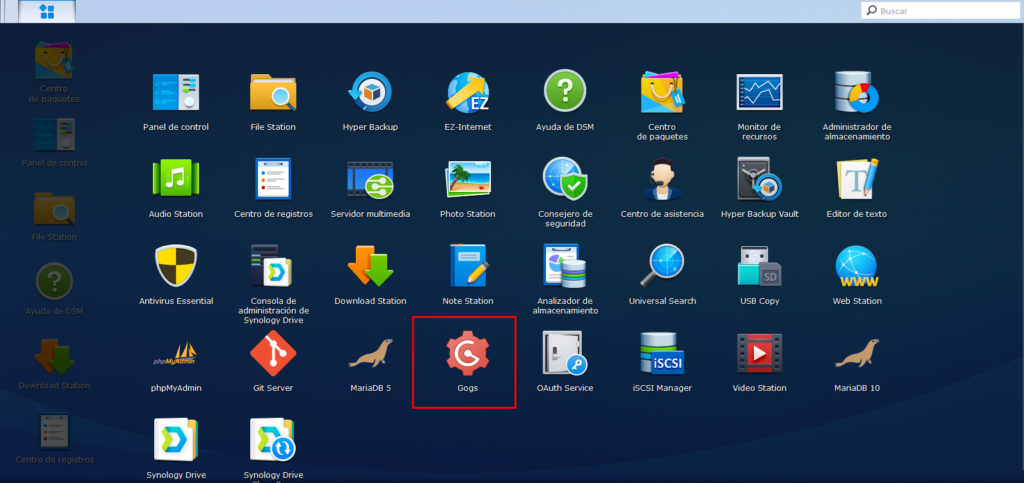Open Note Station

coord(468,266)
